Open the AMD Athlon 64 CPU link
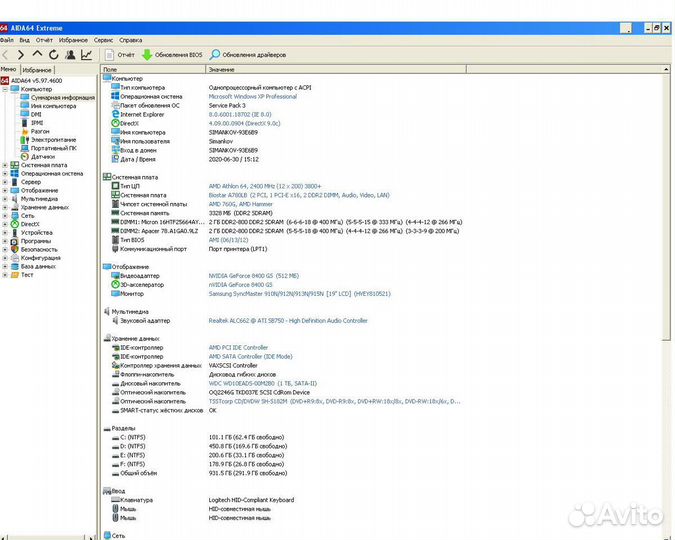This screenshot has height=540, width=675. pos(265,186)
